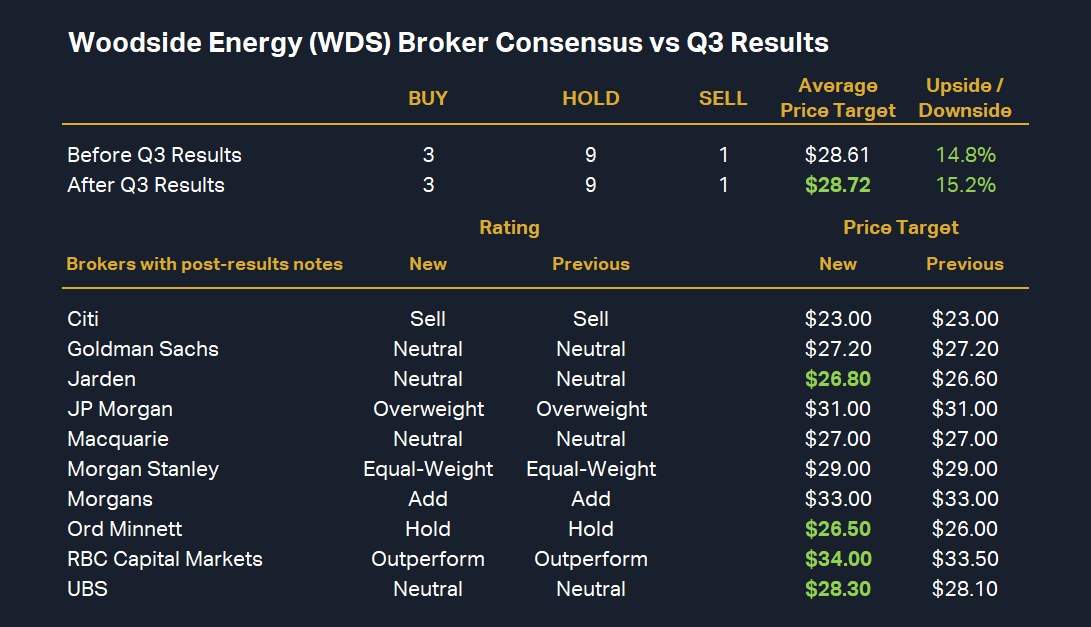Image resolution: width=1091 pixels, height=627 pixels.
Task: Select the $28.72 average price target
Action: [x=838, y=185]
